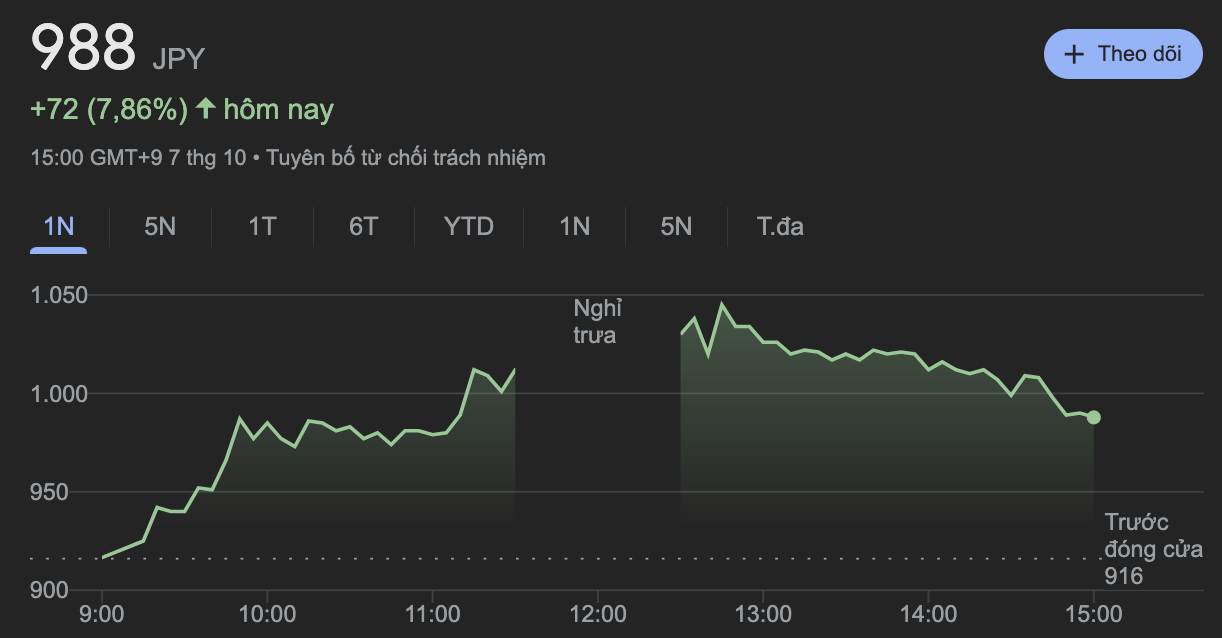Click the Trước đóng cửa 916 label
The height and width of the screenshot is (638, 1222).
(1153, 549)
